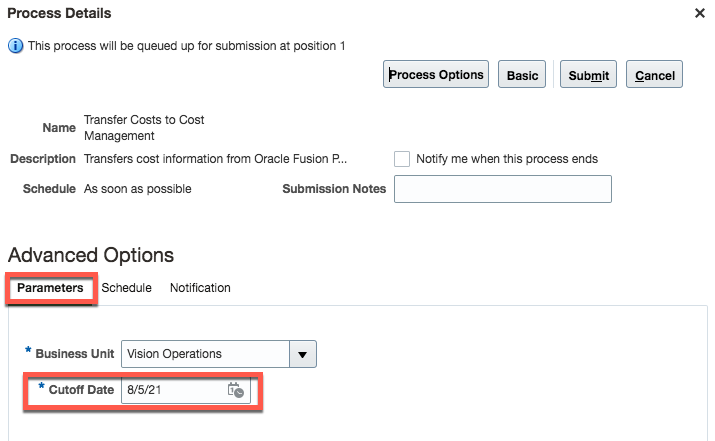Viewport: 715px width, 441px height.
Task: Click the Transfer Costs to Cost Management name
Action: 144,127
